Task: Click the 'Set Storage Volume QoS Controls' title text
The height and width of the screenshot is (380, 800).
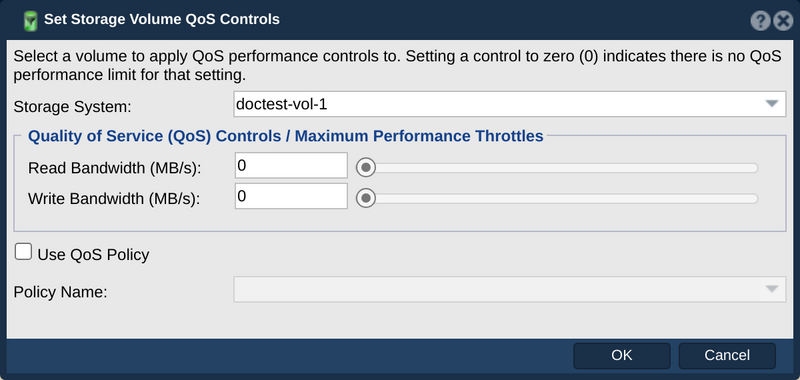Action: coord(162,19)
